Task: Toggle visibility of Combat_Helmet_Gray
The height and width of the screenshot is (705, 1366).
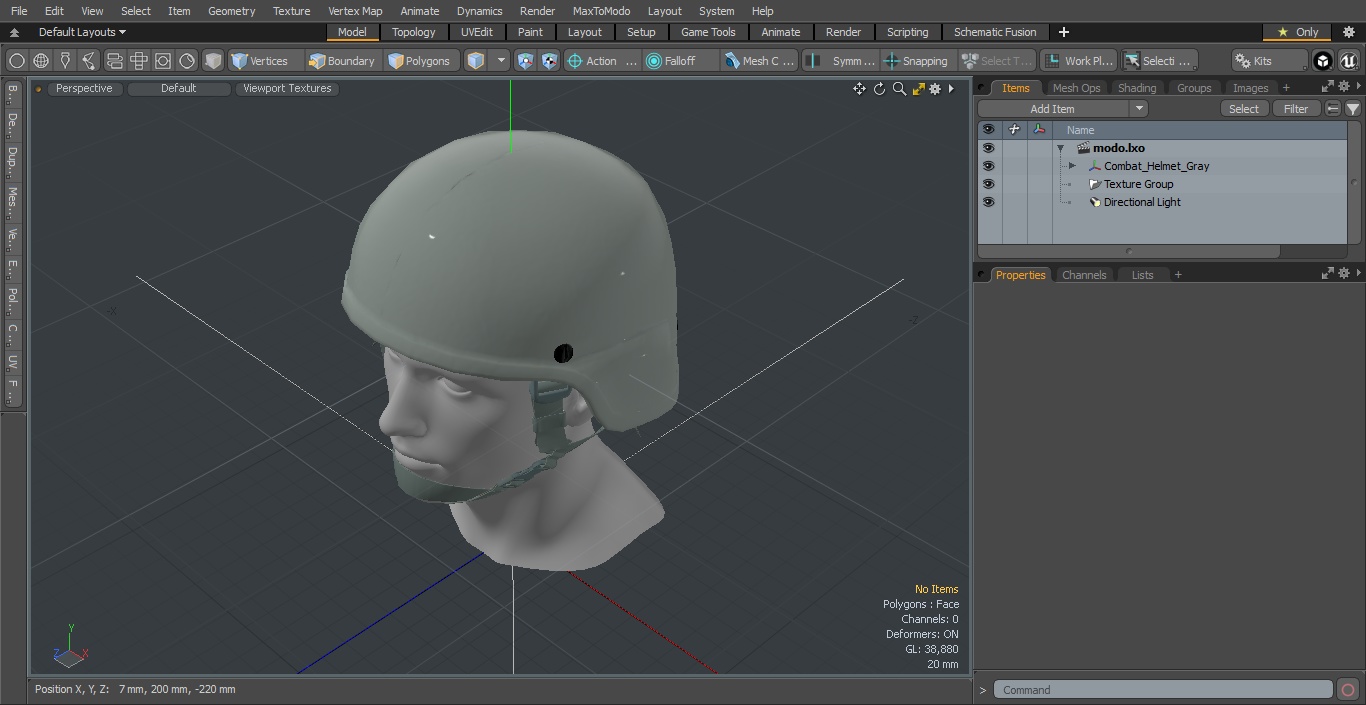Action: (x=988, y=166)
